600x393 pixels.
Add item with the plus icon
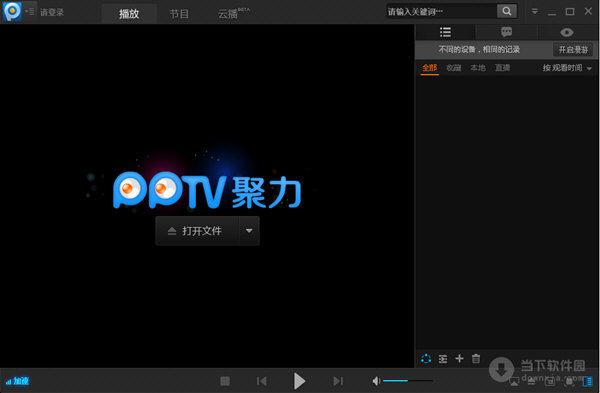click(459, 359)
